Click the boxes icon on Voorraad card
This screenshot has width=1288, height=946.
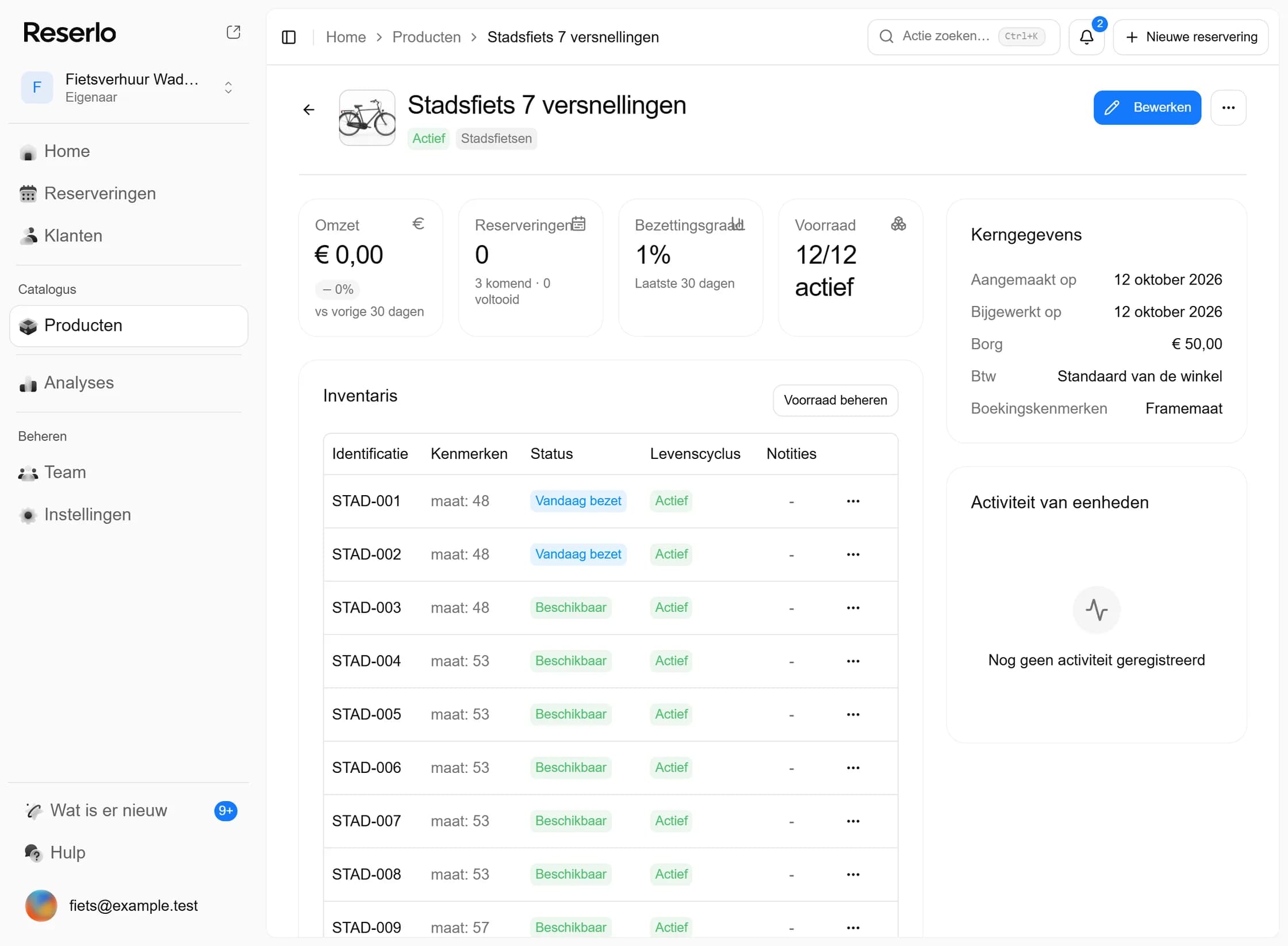[898, 224]
